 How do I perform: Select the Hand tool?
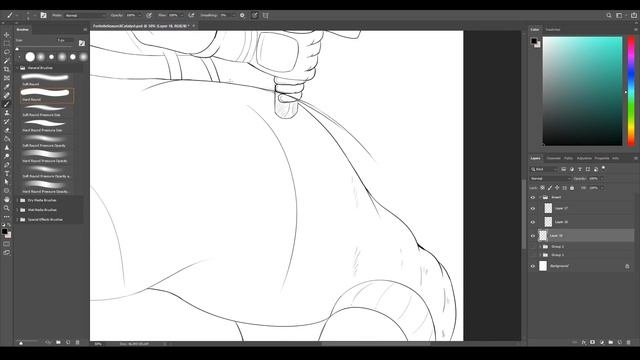click(7, 199)
